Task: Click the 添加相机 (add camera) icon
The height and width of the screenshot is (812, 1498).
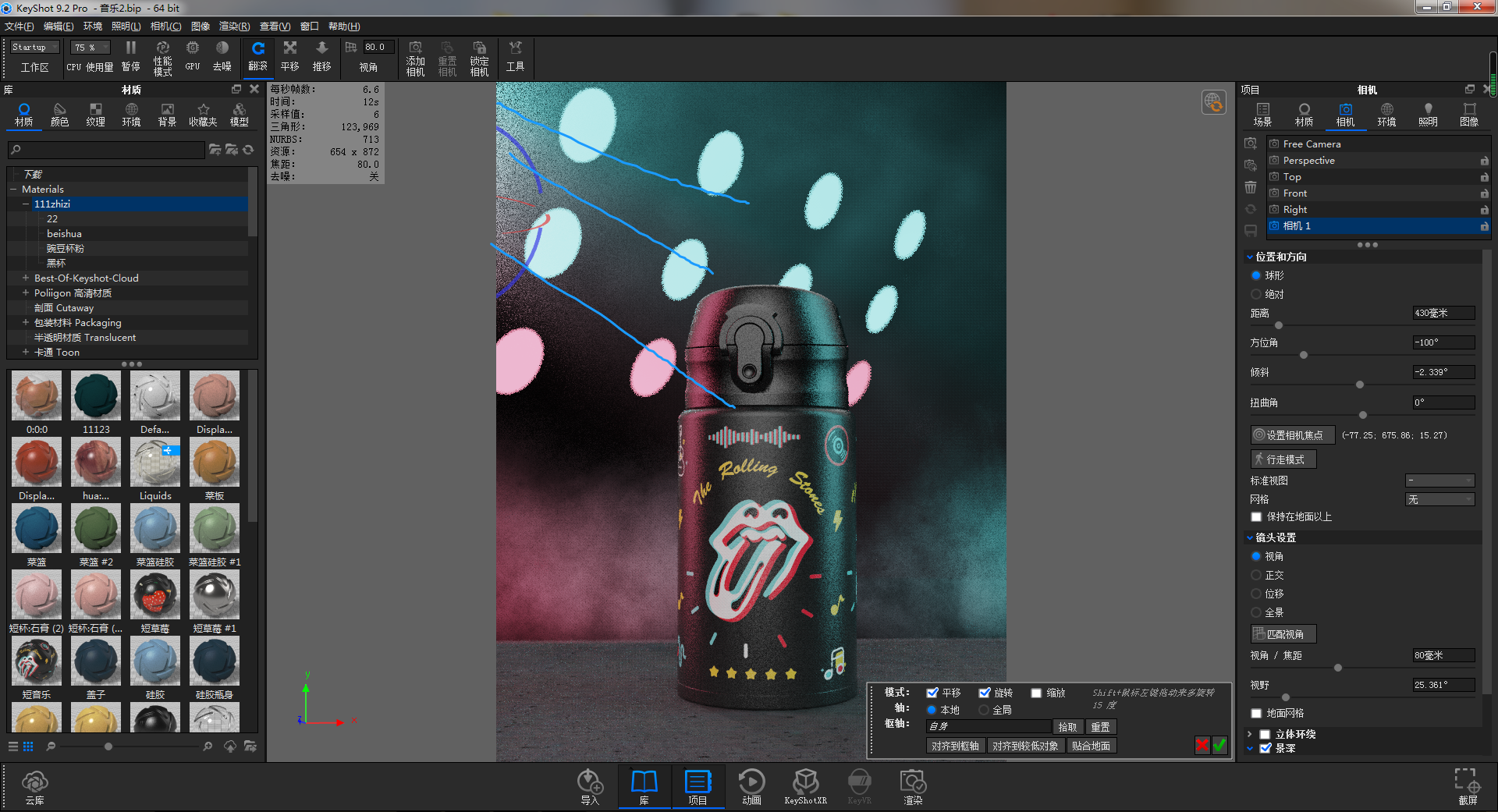Action: [x=415, y=57]
